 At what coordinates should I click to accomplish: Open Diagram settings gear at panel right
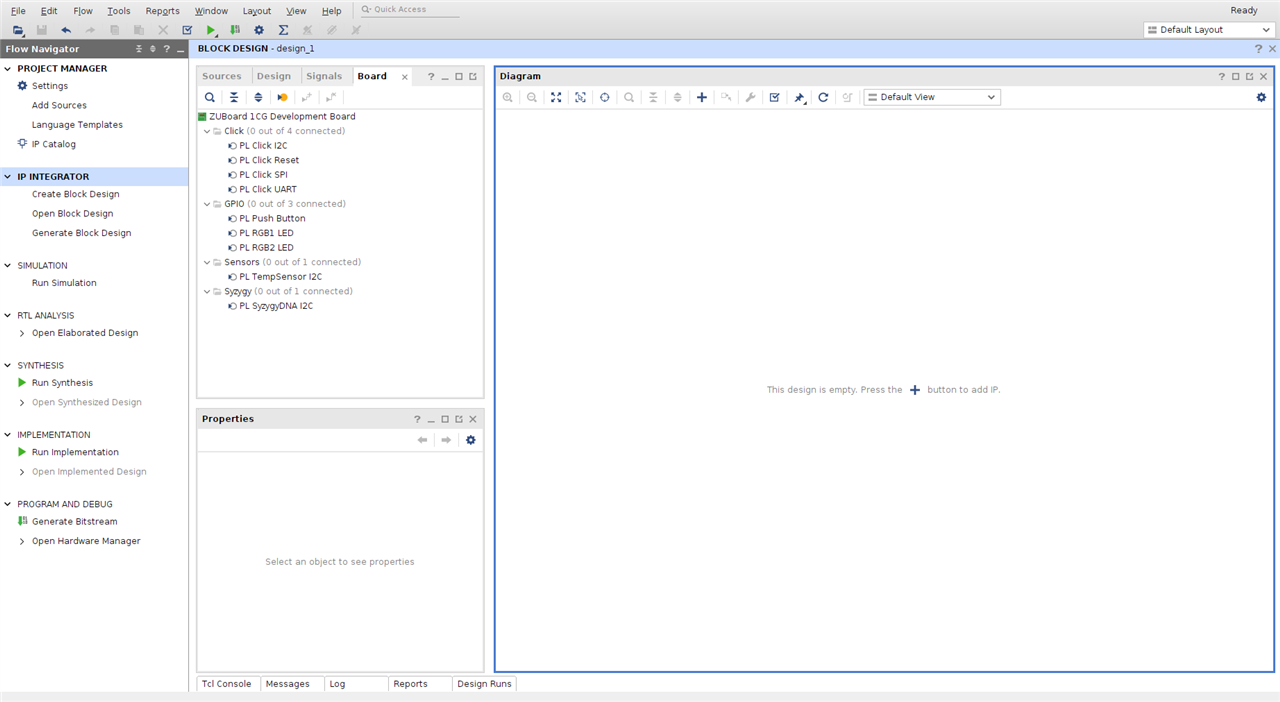tap(1261, 97)
